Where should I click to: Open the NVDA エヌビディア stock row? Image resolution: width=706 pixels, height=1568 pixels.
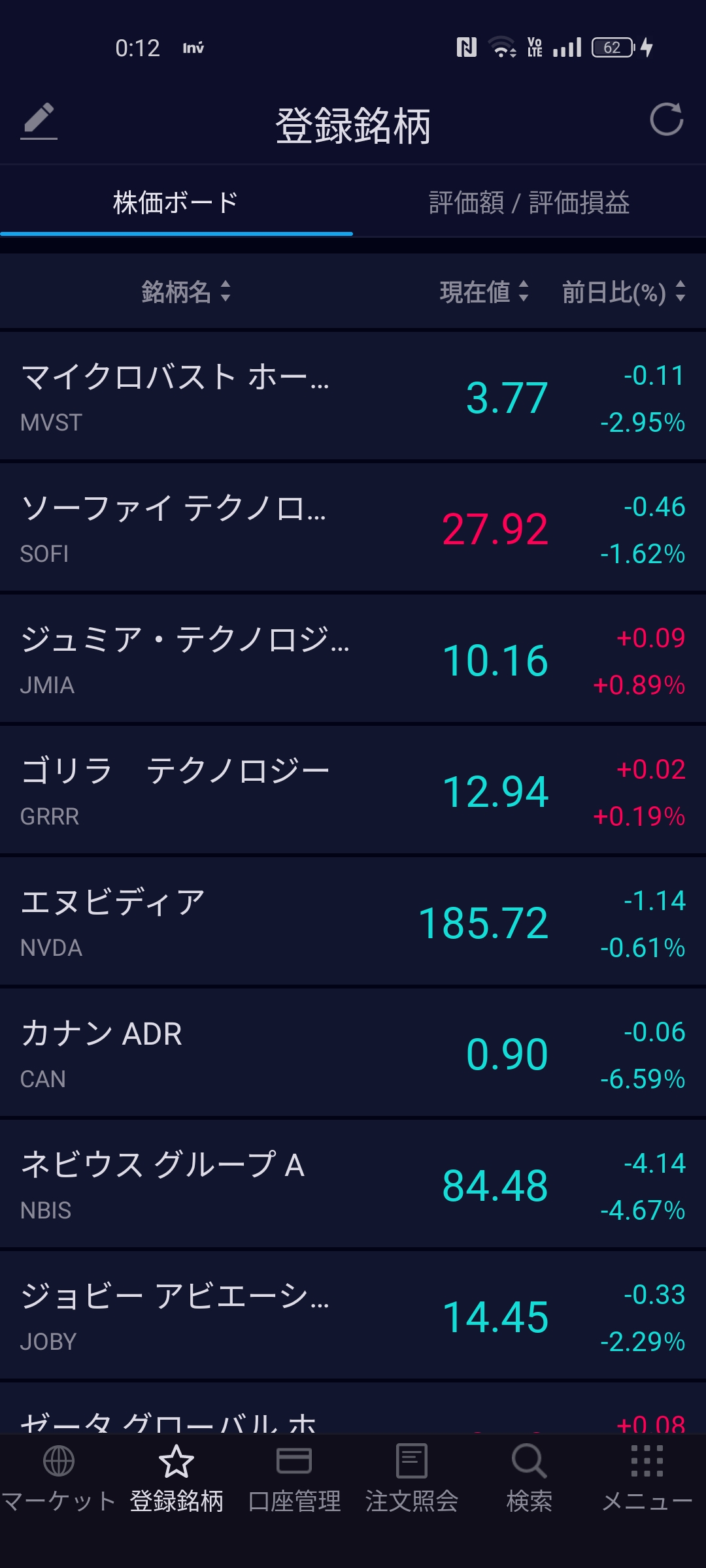(353, 922)
